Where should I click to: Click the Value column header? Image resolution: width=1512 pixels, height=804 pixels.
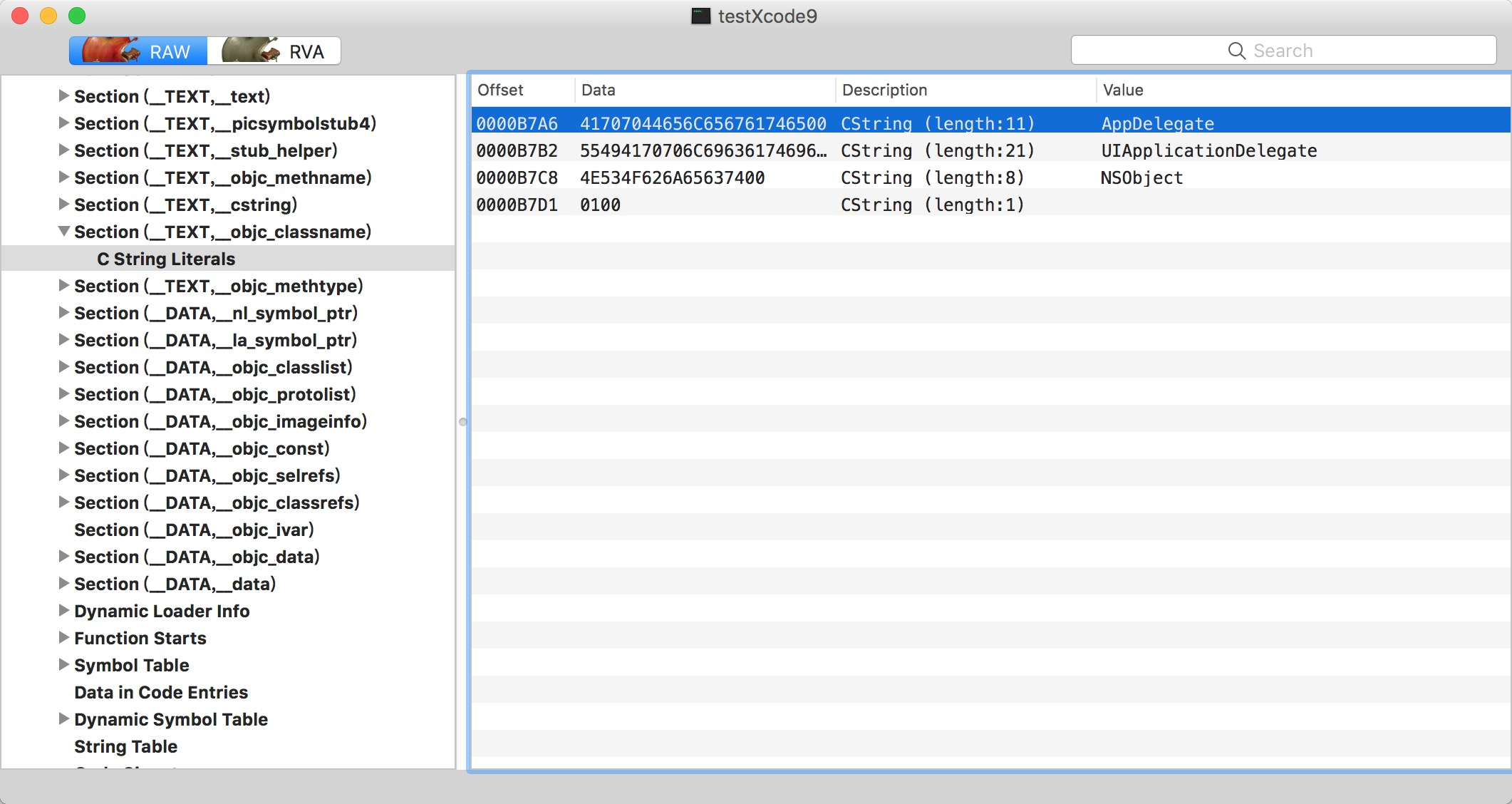1304,90
